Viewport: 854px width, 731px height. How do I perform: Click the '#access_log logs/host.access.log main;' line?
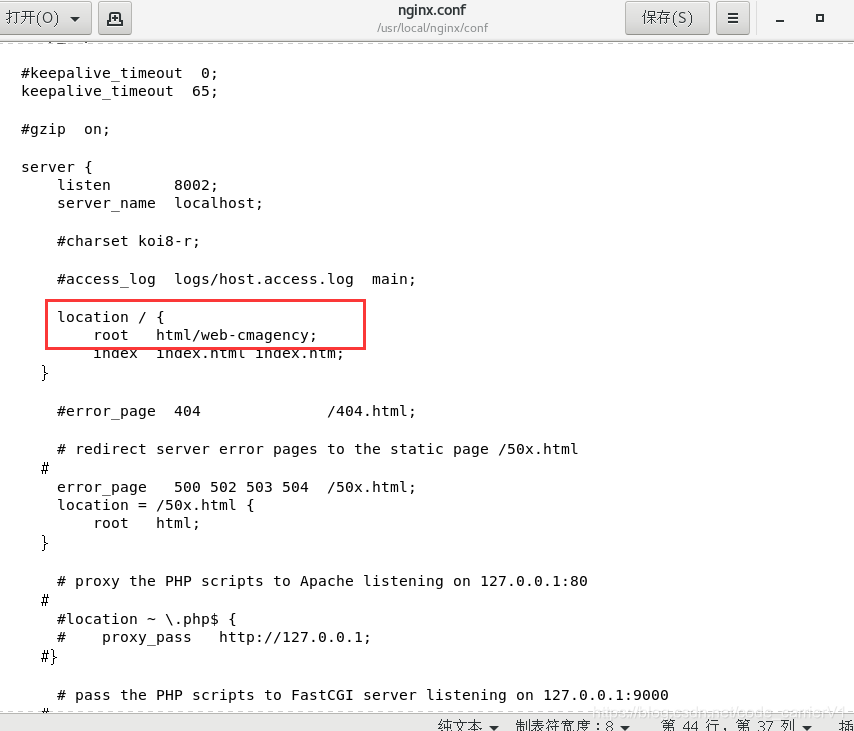236,279
